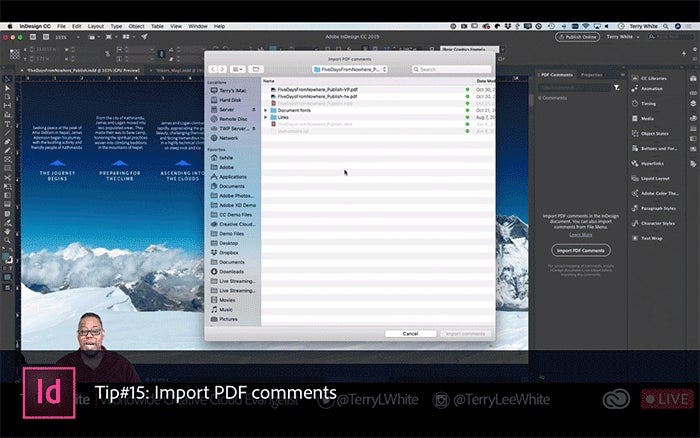Screen dimensions: 700x438
Task: Click the Cancel button in dialog
Action: point(410,333)
